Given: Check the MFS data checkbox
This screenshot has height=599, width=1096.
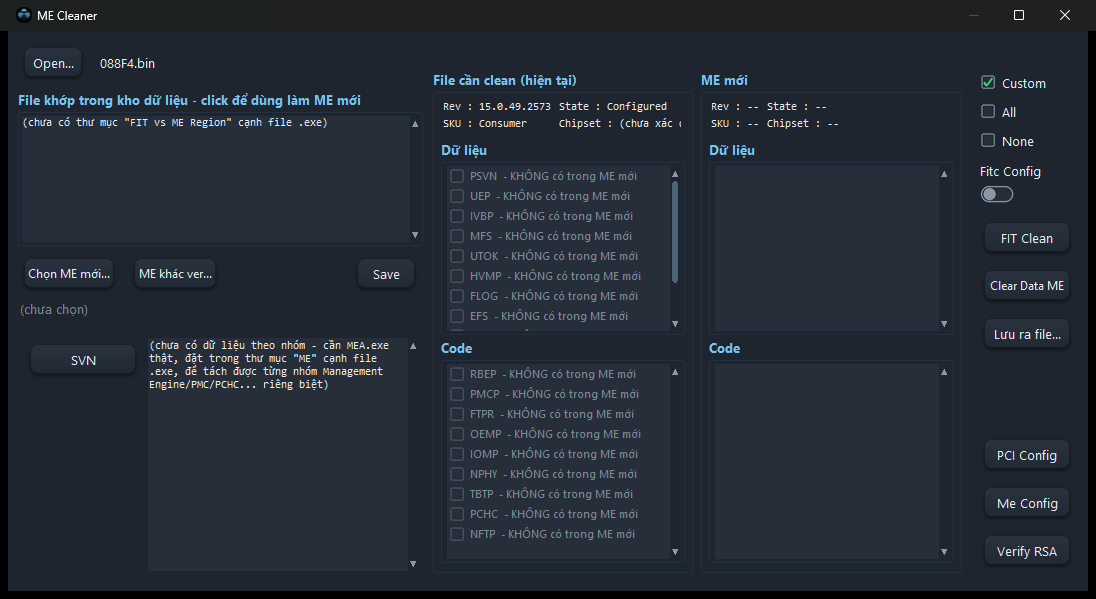Looking at the screenshot, I should click(457, 236).
